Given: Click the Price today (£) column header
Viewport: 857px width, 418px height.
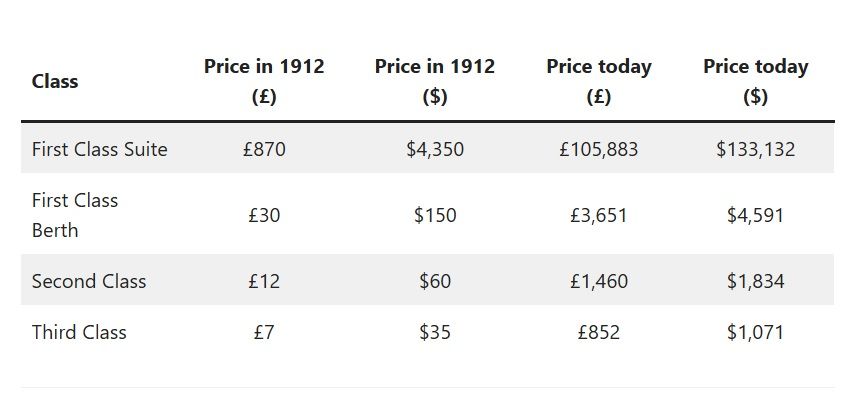Looking at the screenshot, I should (x=599, y=82).
